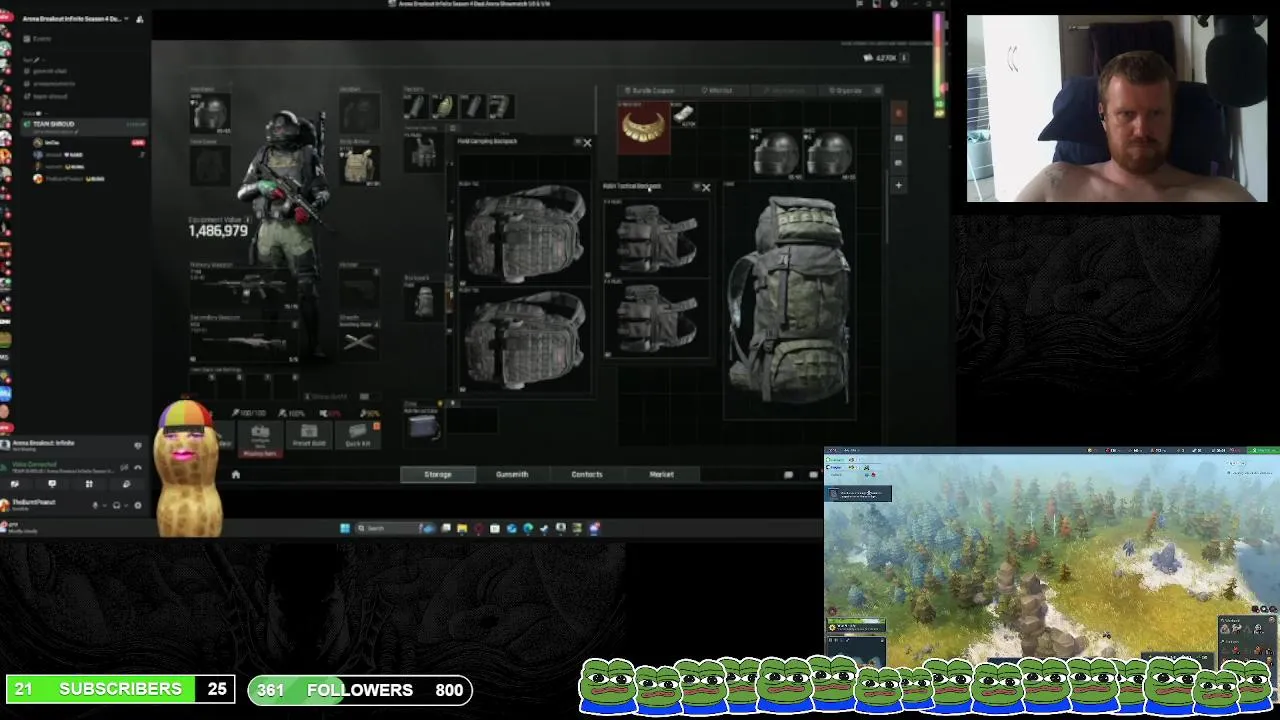The image size is (1280, 720).
Task: Close the Tactical Backpack panel
Action: tap(706, 187)
